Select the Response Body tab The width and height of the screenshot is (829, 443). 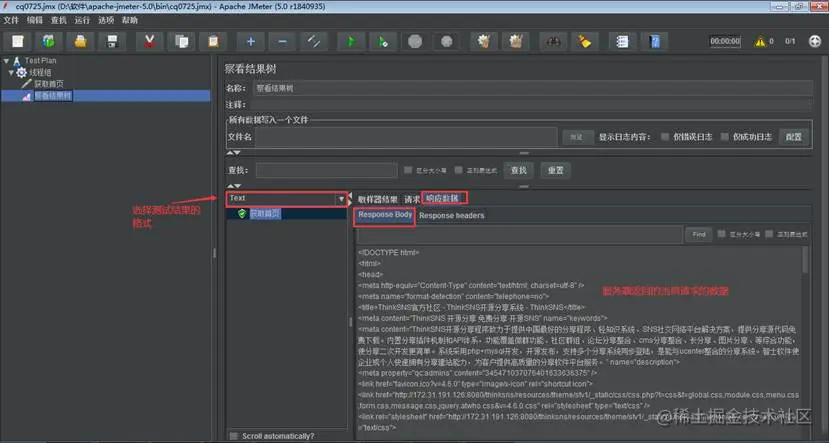point(385,215)
